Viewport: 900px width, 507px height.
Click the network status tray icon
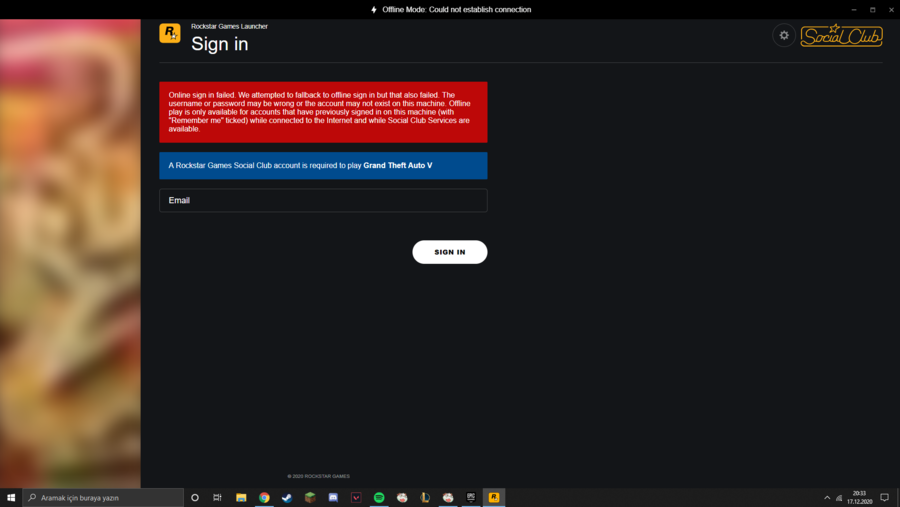pos(839,498)
